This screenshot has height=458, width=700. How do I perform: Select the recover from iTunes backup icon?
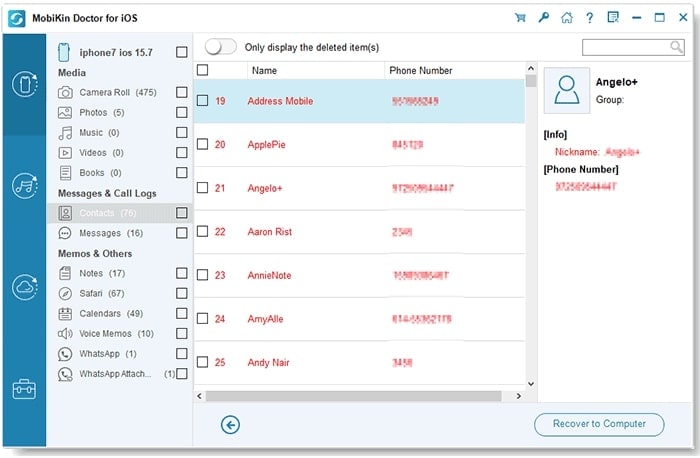(x=25, y=185)
